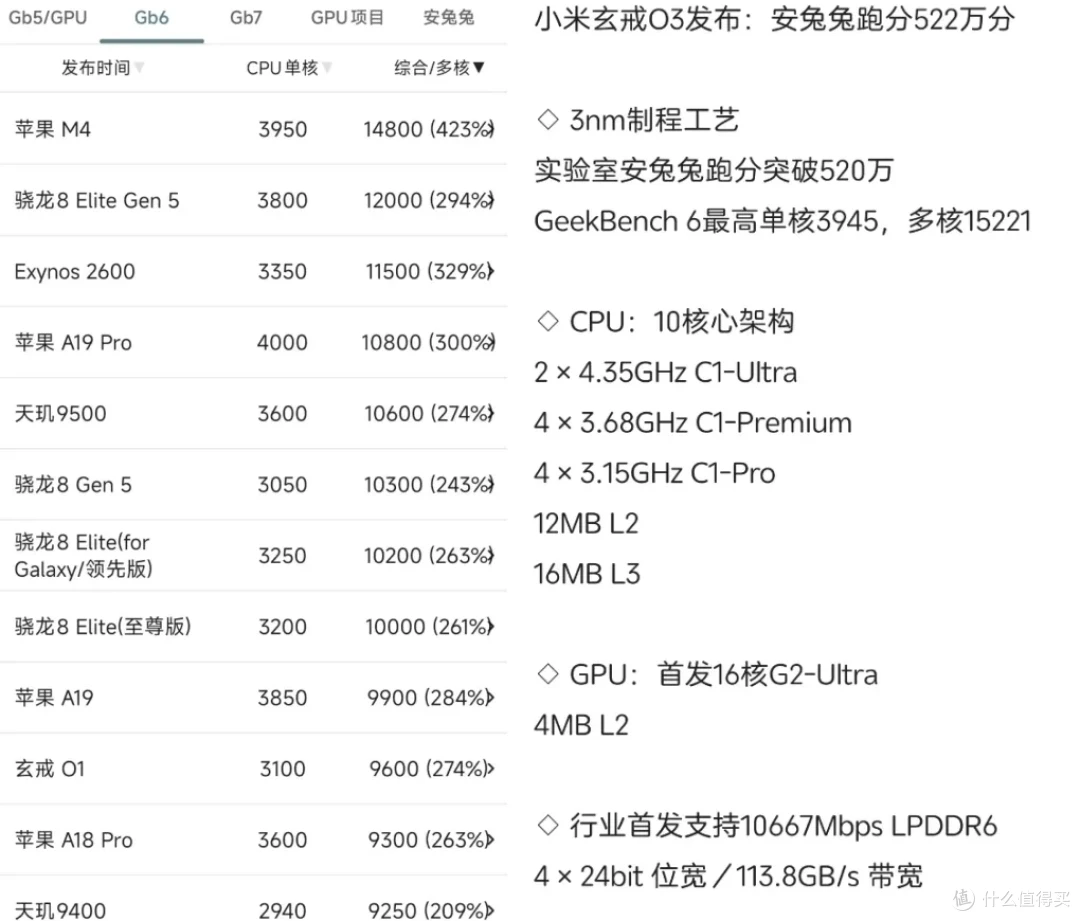Click single-core score 3050
The width and height of the screenshot is (1080, 921).
pyautogui.click(x=282, y=484)
